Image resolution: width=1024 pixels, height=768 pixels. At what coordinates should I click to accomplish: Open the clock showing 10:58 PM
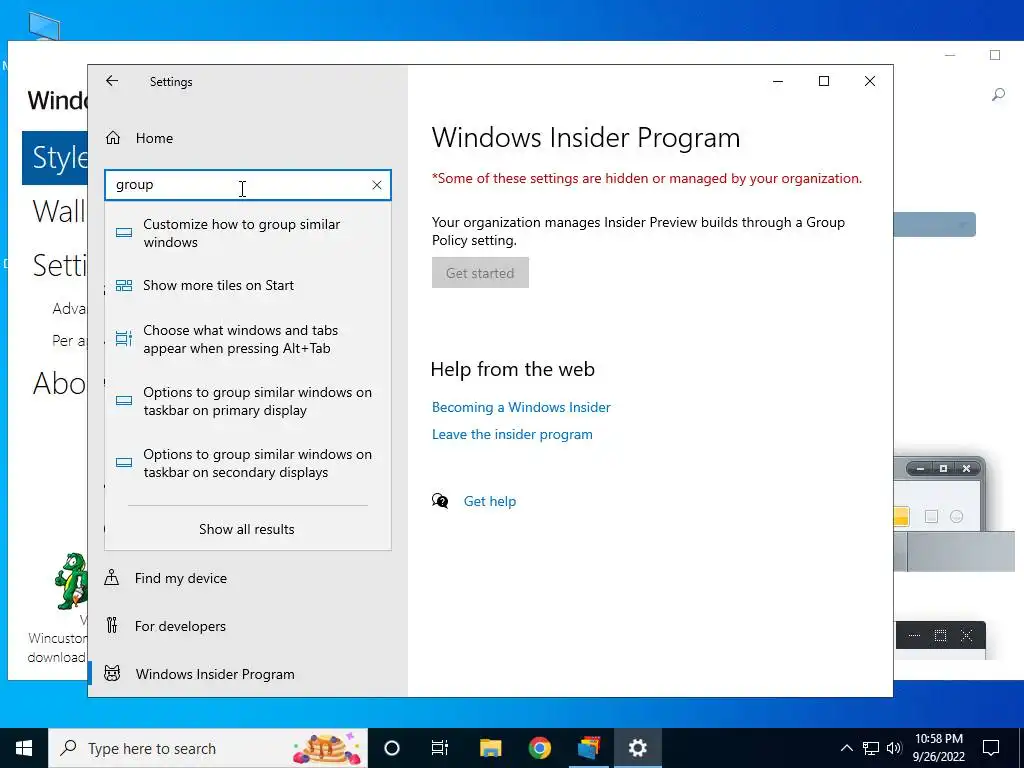pos(938,748)
